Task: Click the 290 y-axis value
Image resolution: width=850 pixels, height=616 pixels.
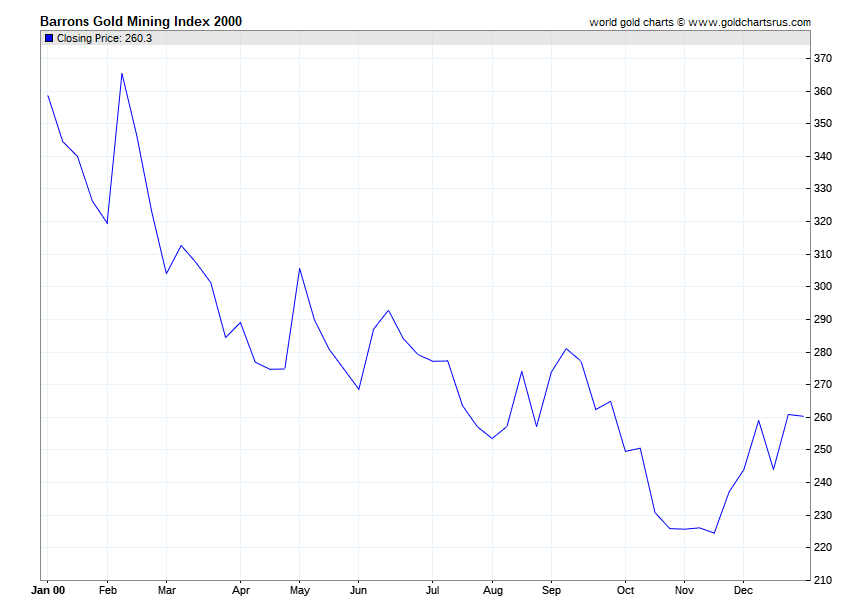Action: tap(823, 319)
